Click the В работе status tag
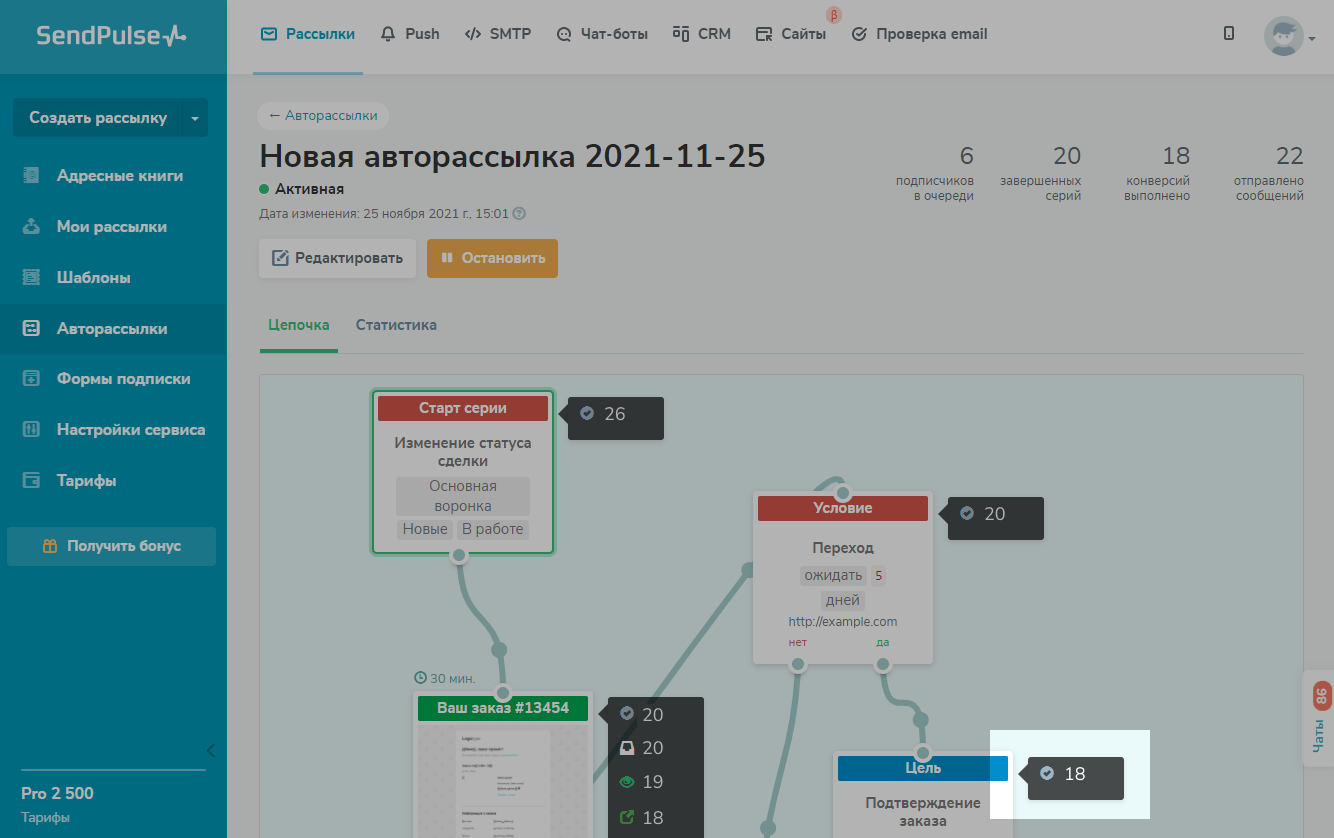 pyautogui.click(x=492, y=529)
